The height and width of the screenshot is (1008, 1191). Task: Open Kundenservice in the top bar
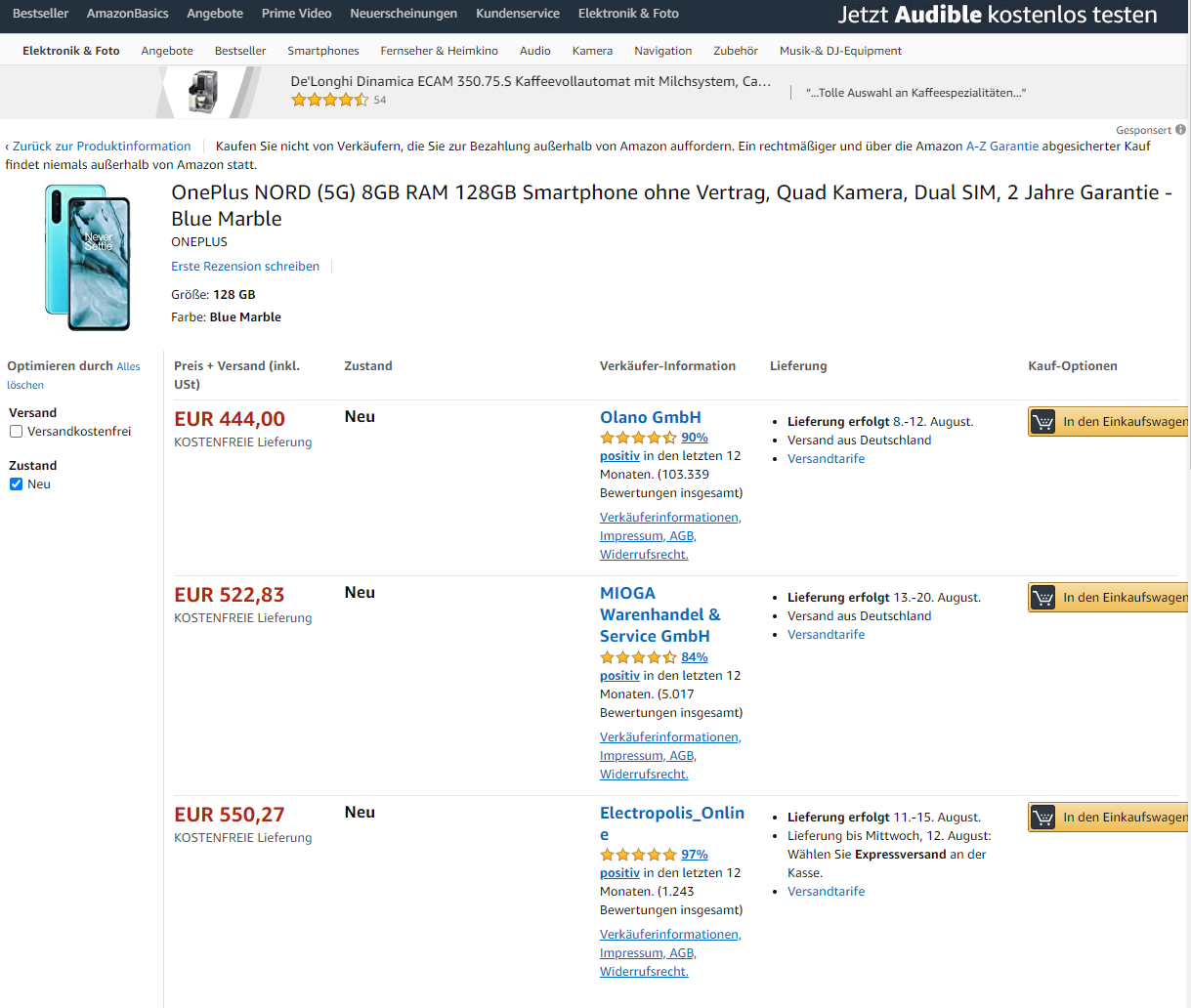518,14
